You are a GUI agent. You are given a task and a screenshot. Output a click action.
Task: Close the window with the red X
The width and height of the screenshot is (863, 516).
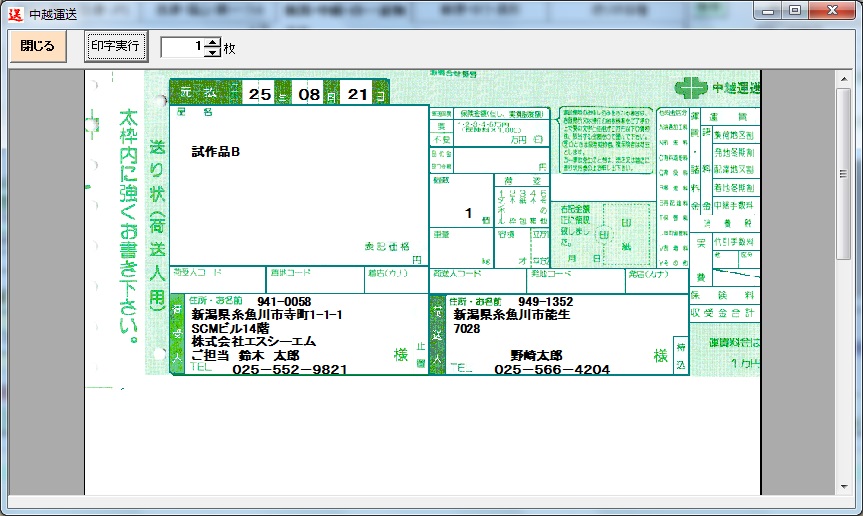[831, 10]
